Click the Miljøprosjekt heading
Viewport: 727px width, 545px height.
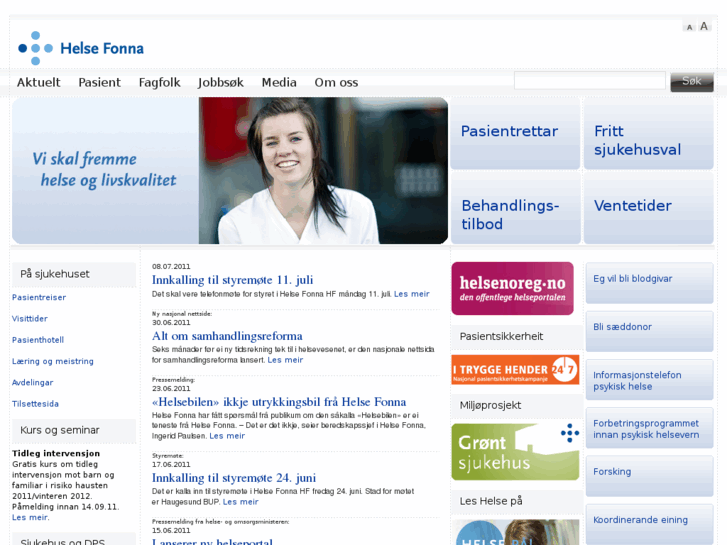pyautogui.click(x=490, y=405)
